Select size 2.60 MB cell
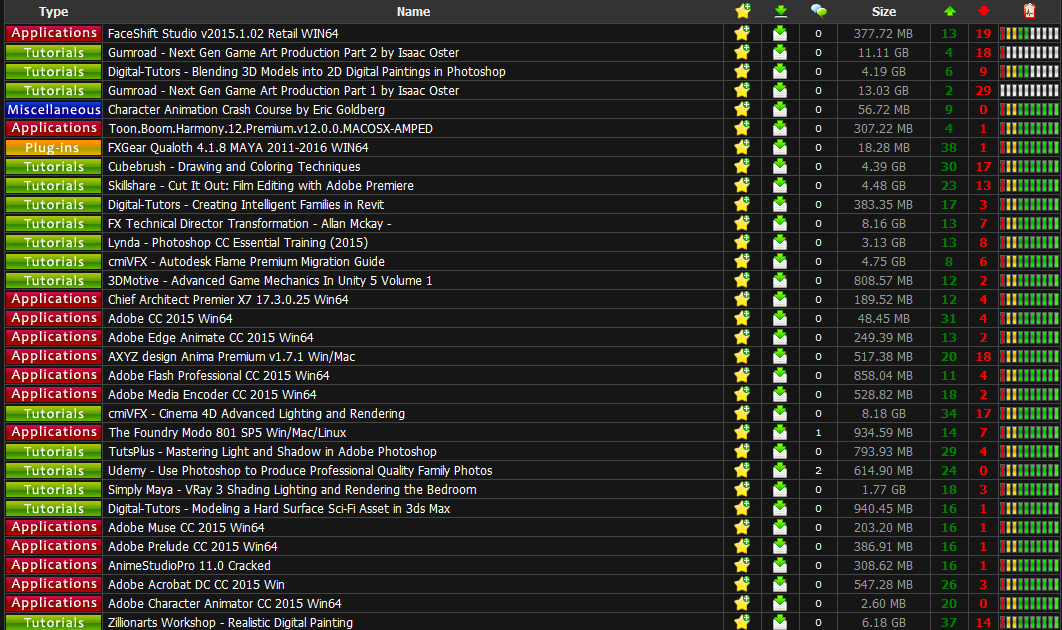Image resolution: width=1062 pixels, height=630 pixels. (883, 602)
